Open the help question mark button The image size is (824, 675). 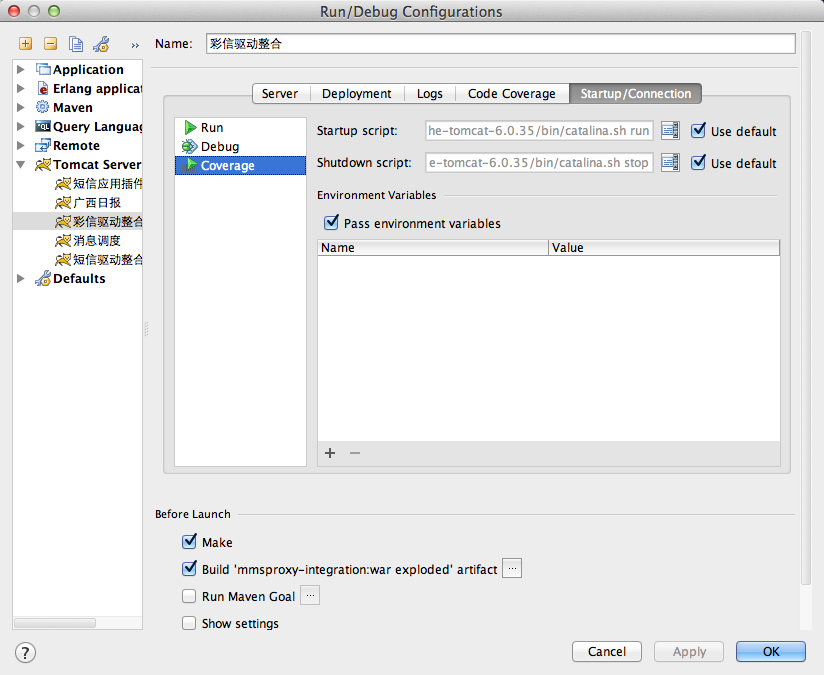coord(25,652)
